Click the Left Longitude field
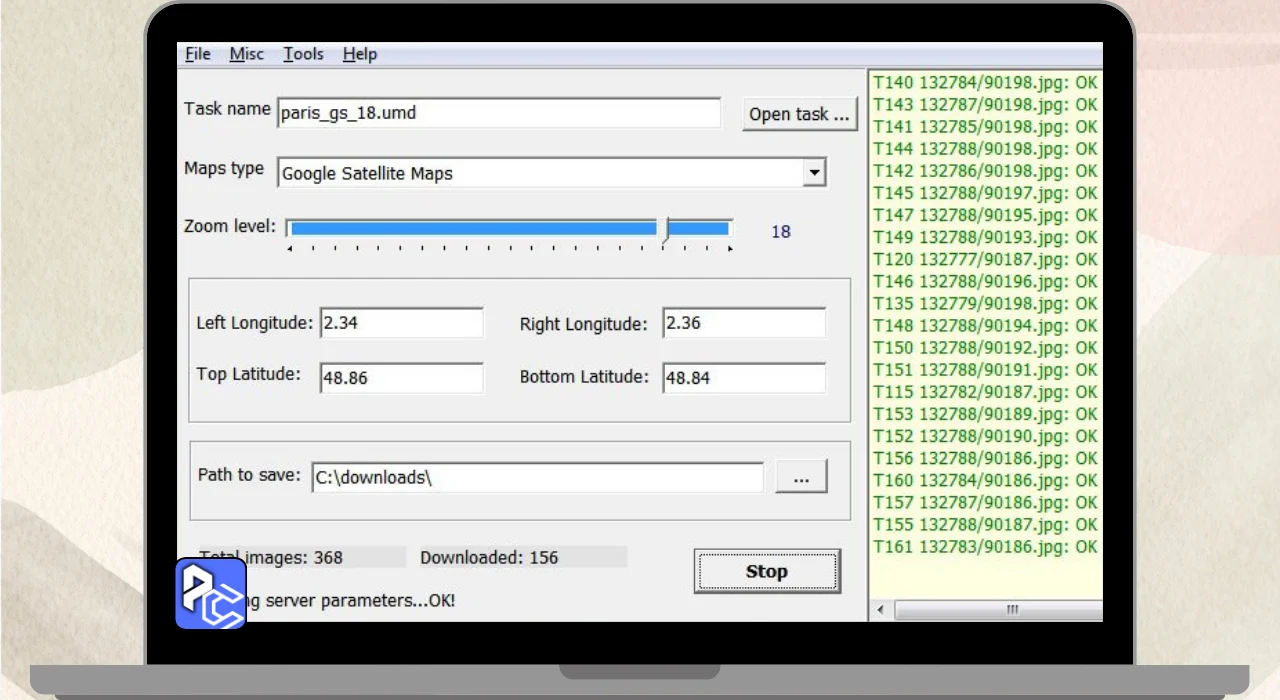1280x700 pixels. [402, 323]
